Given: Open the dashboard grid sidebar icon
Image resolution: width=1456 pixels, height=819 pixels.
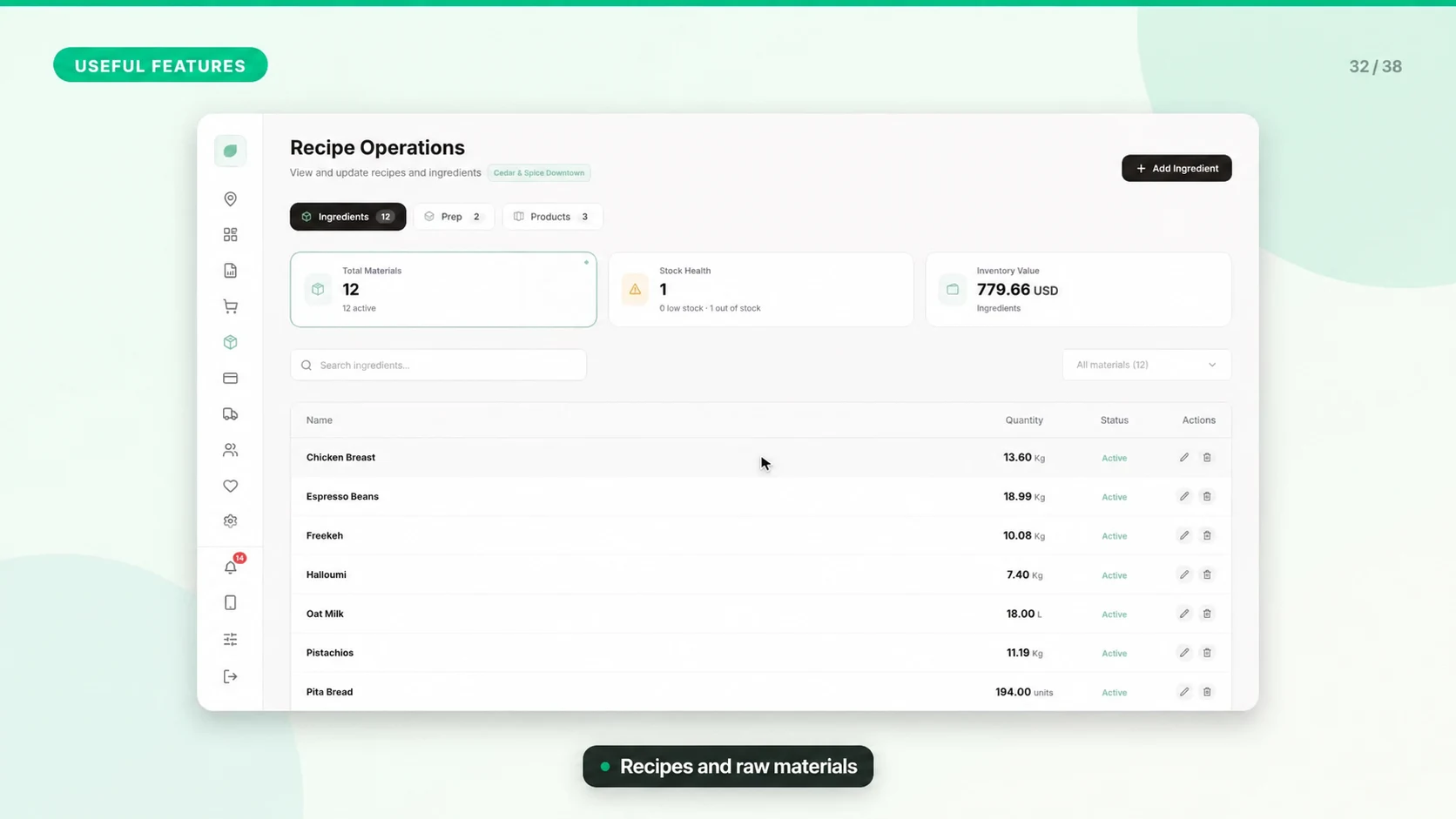Looking at the screenshot, I should point(230,235).
